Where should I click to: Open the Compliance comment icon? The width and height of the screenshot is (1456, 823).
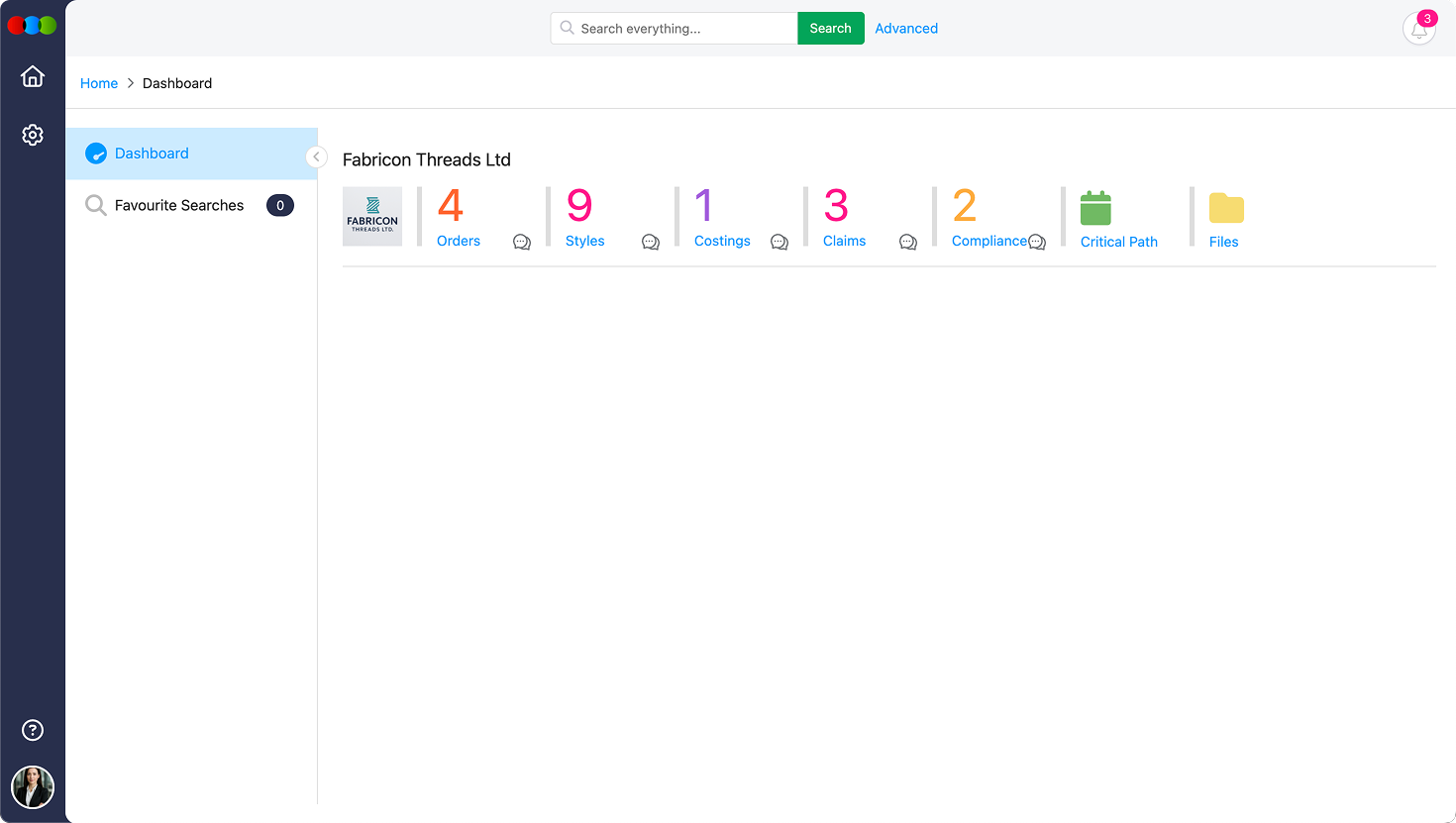point(1037,242)
